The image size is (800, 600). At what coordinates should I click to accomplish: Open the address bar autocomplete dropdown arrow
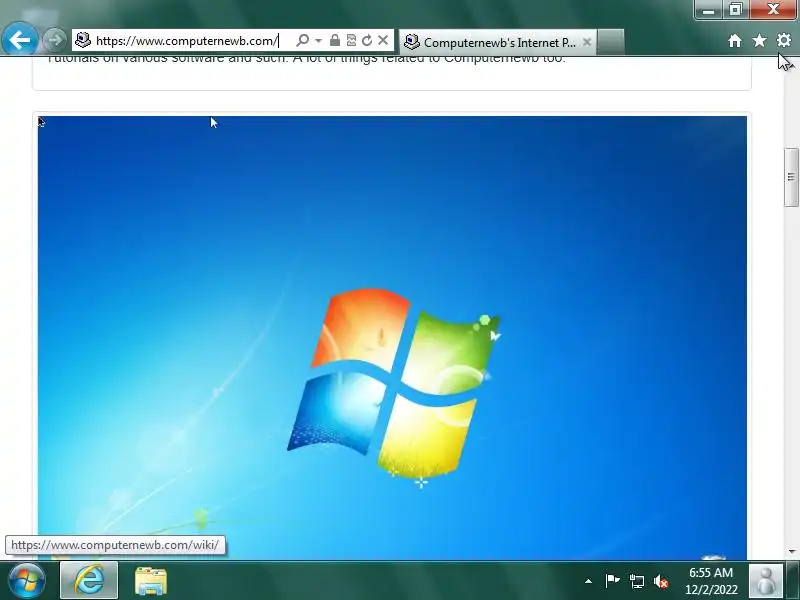click(318, 40)
